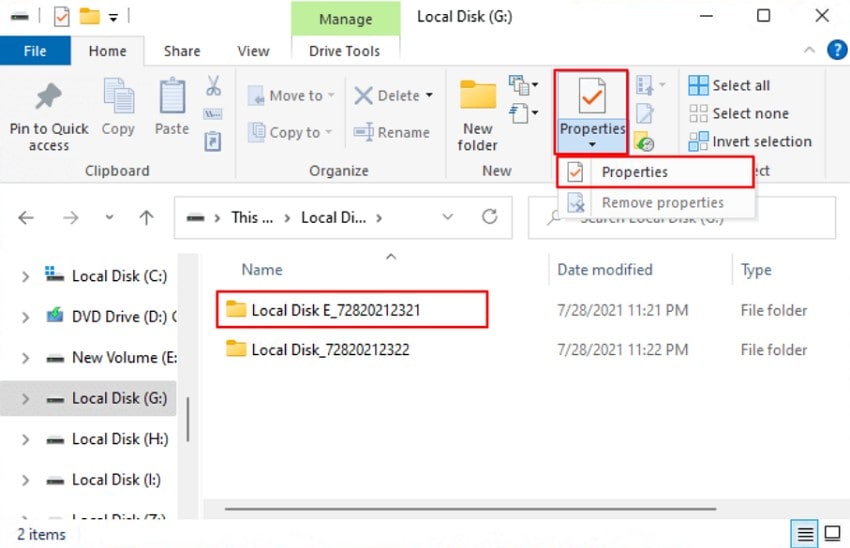The width and height of the screenshot is (850, 548).
Task: Expand Local Disk (H:) tree node
Action: click(25, 439)
